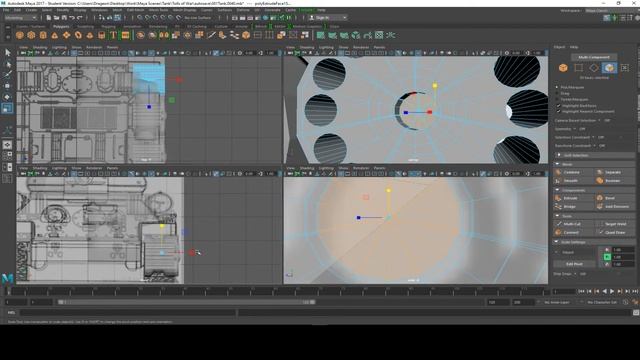This screenshot has width=640, height=360.
Task: Choose Object selection mode cube icon
Action: 563,68
